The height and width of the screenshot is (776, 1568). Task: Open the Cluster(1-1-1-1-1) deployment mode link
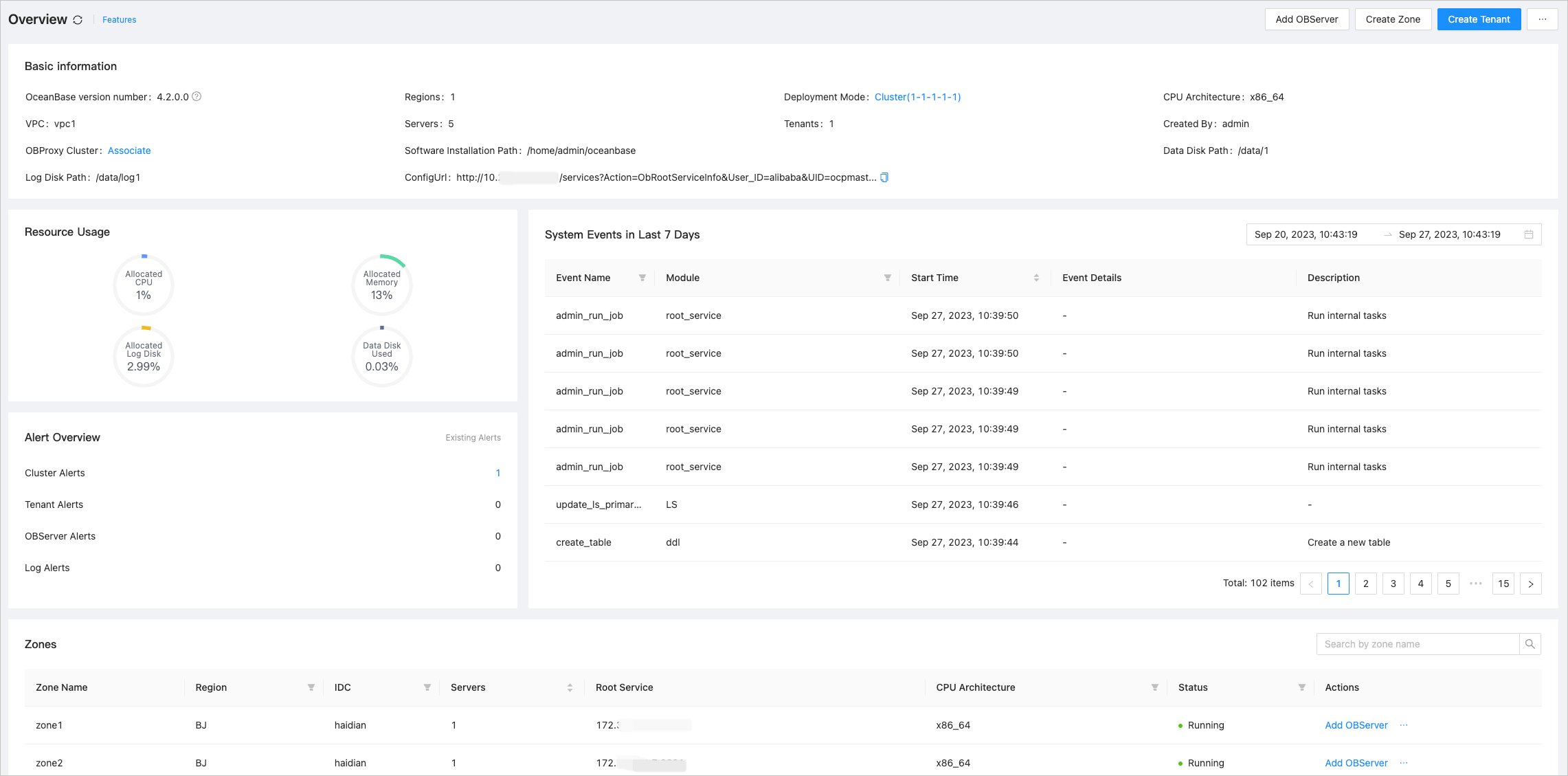(917, 97)
